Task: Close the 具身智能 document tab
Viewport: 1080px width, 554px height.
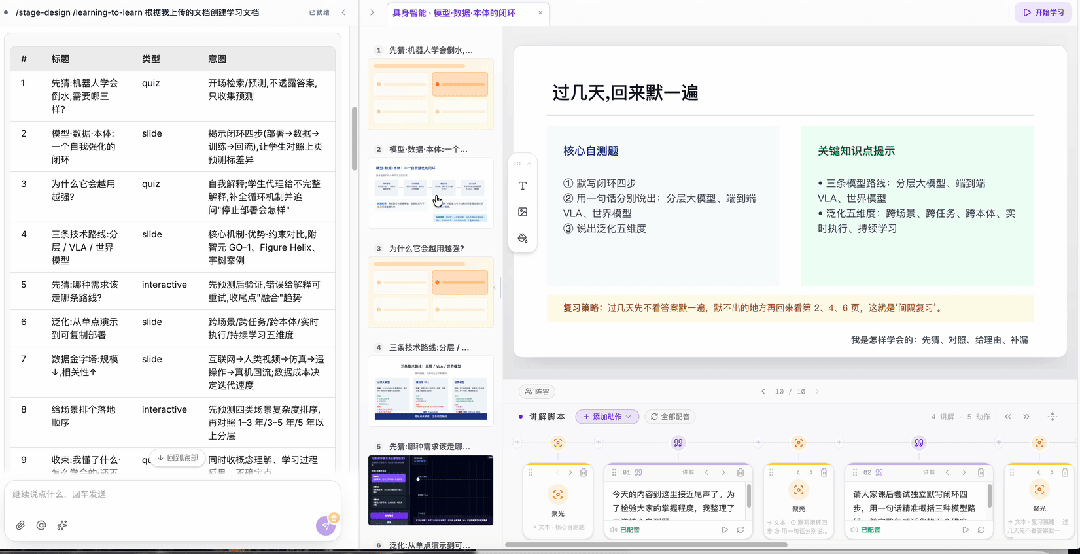Action: [x=540, y=12]
